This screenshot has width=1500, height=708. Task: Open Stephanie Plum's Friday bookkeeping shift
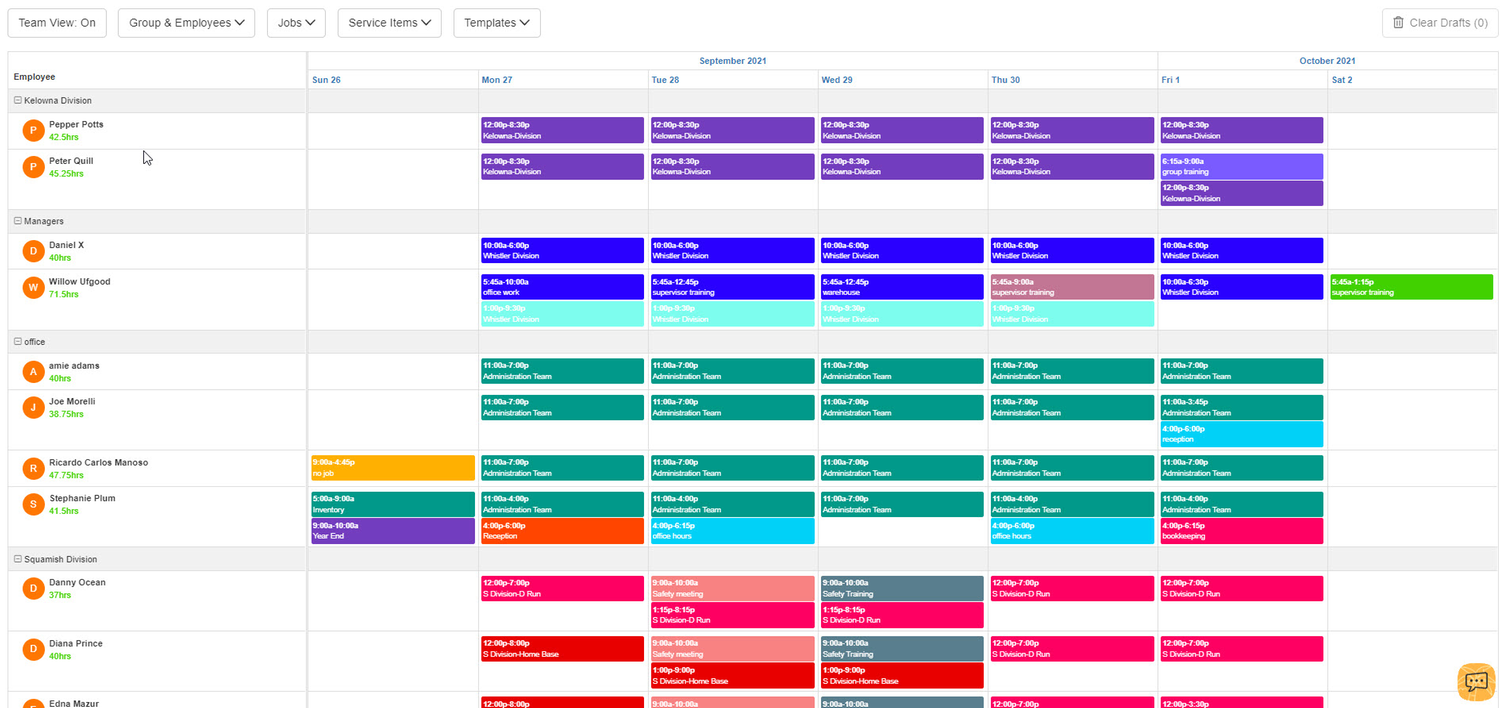coord(1241,531)
